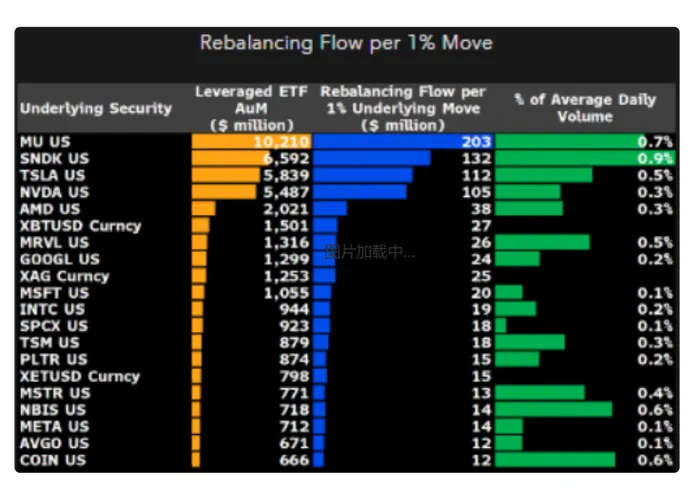
Task: Click the GOOGL US ticker
Action: coord(60,259)
